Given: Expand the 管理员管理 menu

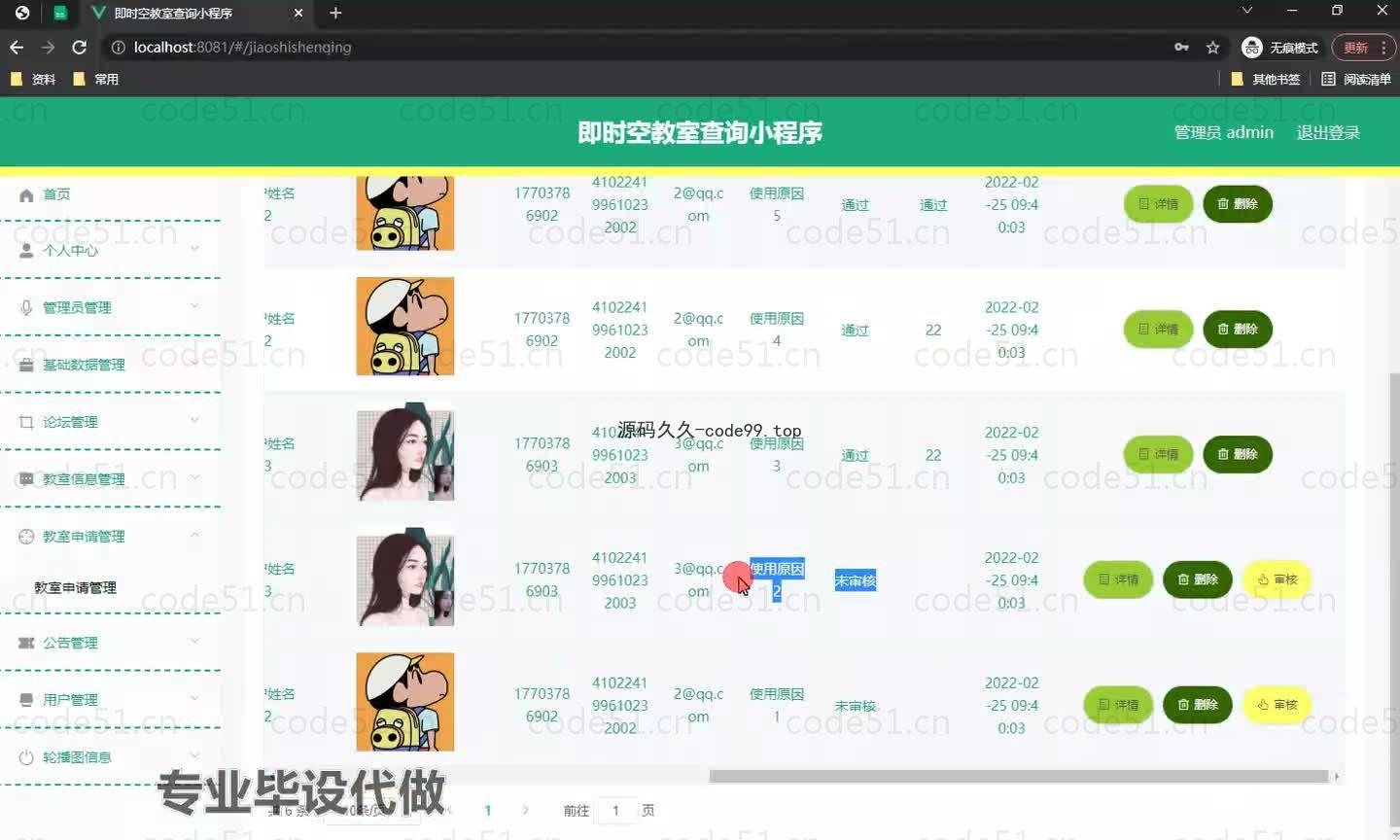Looking at the screenshot, I should [x=110, y=307].
